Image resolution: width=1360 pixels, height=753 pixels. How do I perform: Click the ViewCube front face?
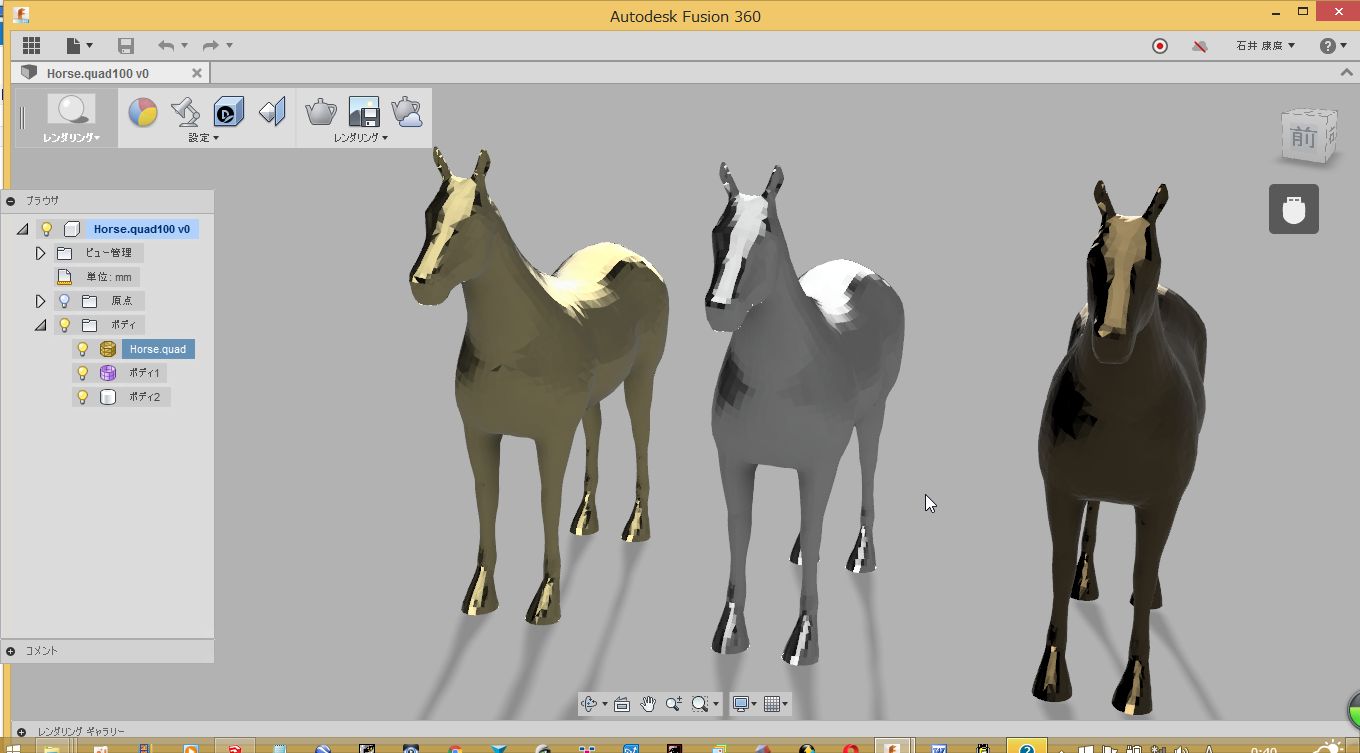[x=1305, y=137]
